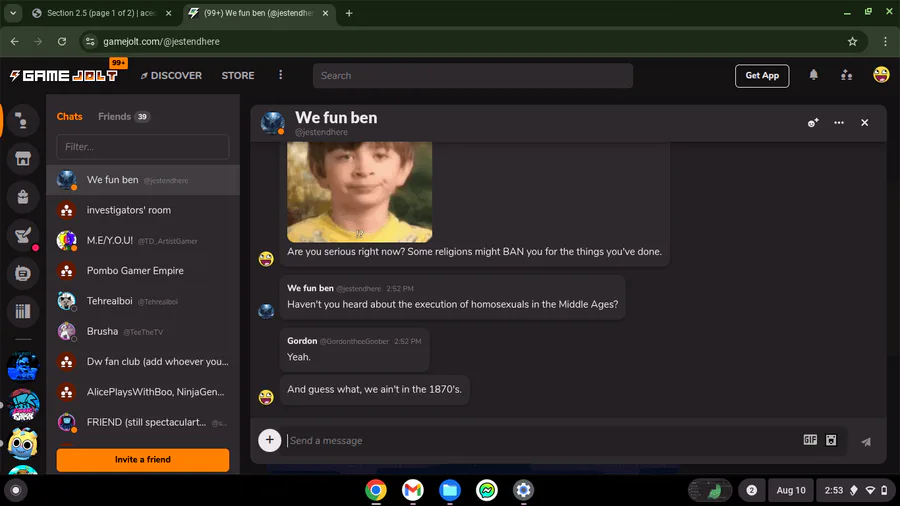Click the address bar URL
Image resolution: width=900 pixels, height=506 pixels.
[x=161, y=41]
